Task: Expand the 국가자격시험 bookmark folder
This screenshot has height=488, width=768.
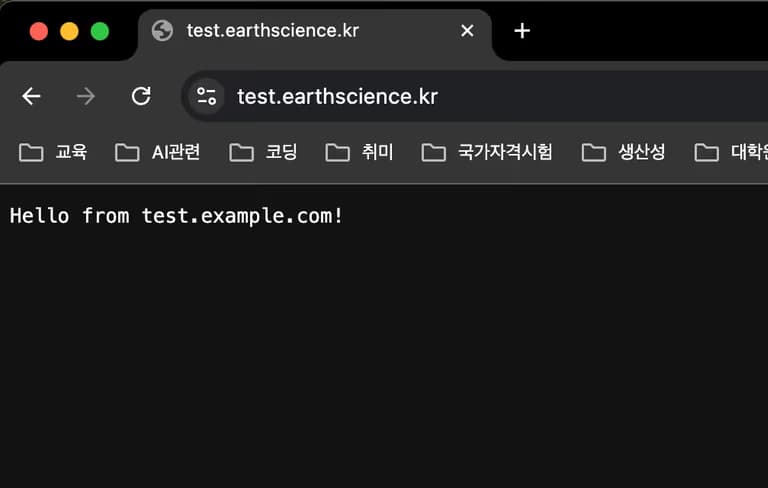Action: tap(487, 152)
